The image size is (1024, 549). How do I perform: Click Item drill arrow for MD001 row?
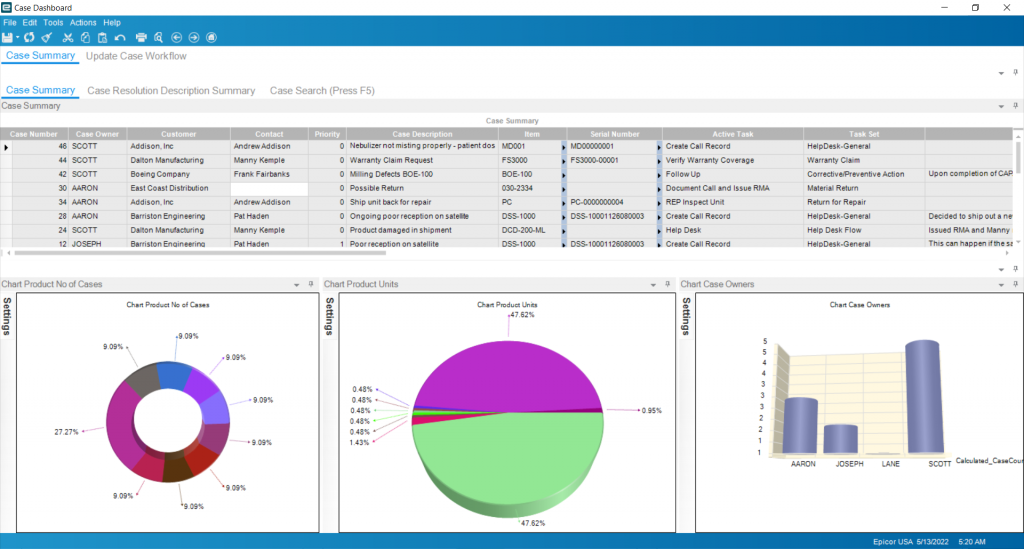tap(564, 147)
